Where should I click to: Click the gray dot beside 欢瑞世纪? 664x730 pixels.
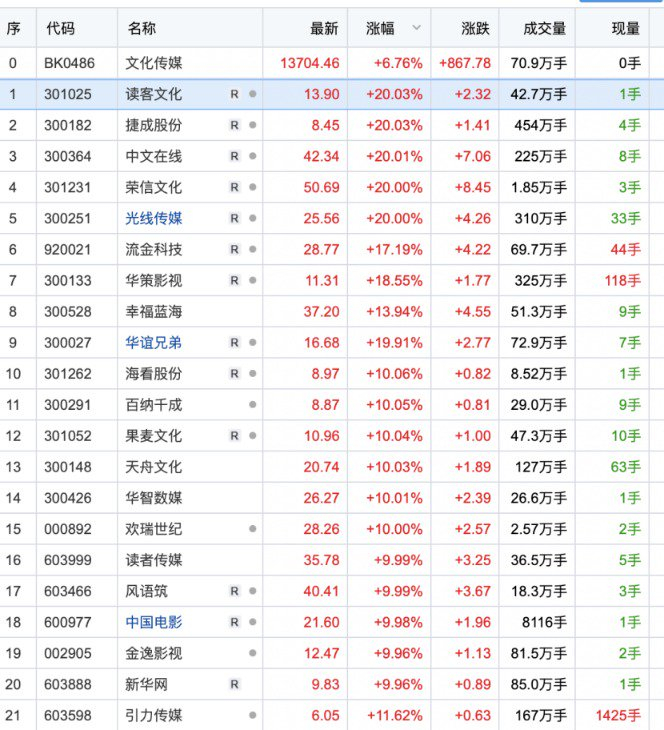click(252, 529)
